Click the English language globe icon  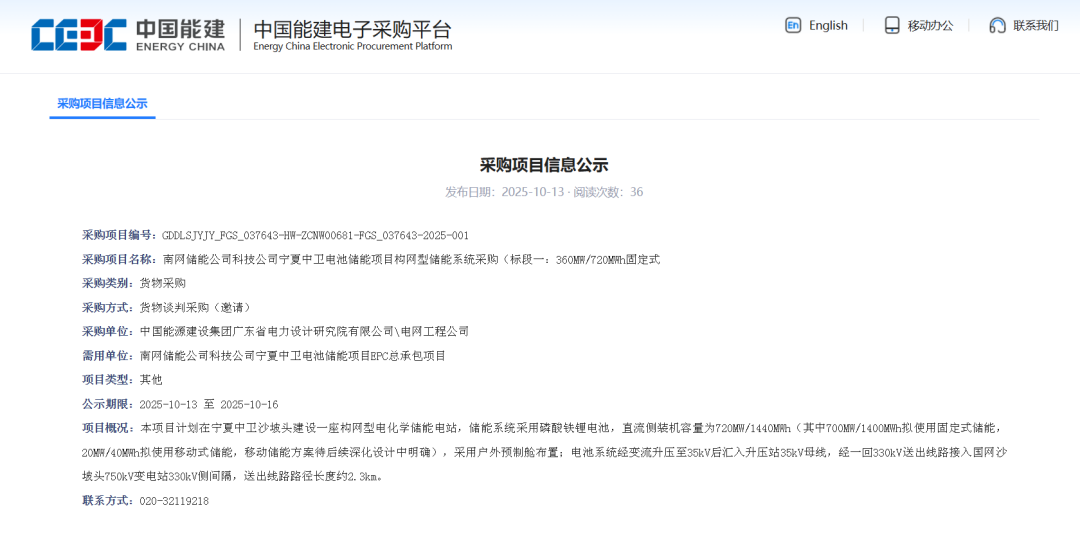(x=793, y=25)
